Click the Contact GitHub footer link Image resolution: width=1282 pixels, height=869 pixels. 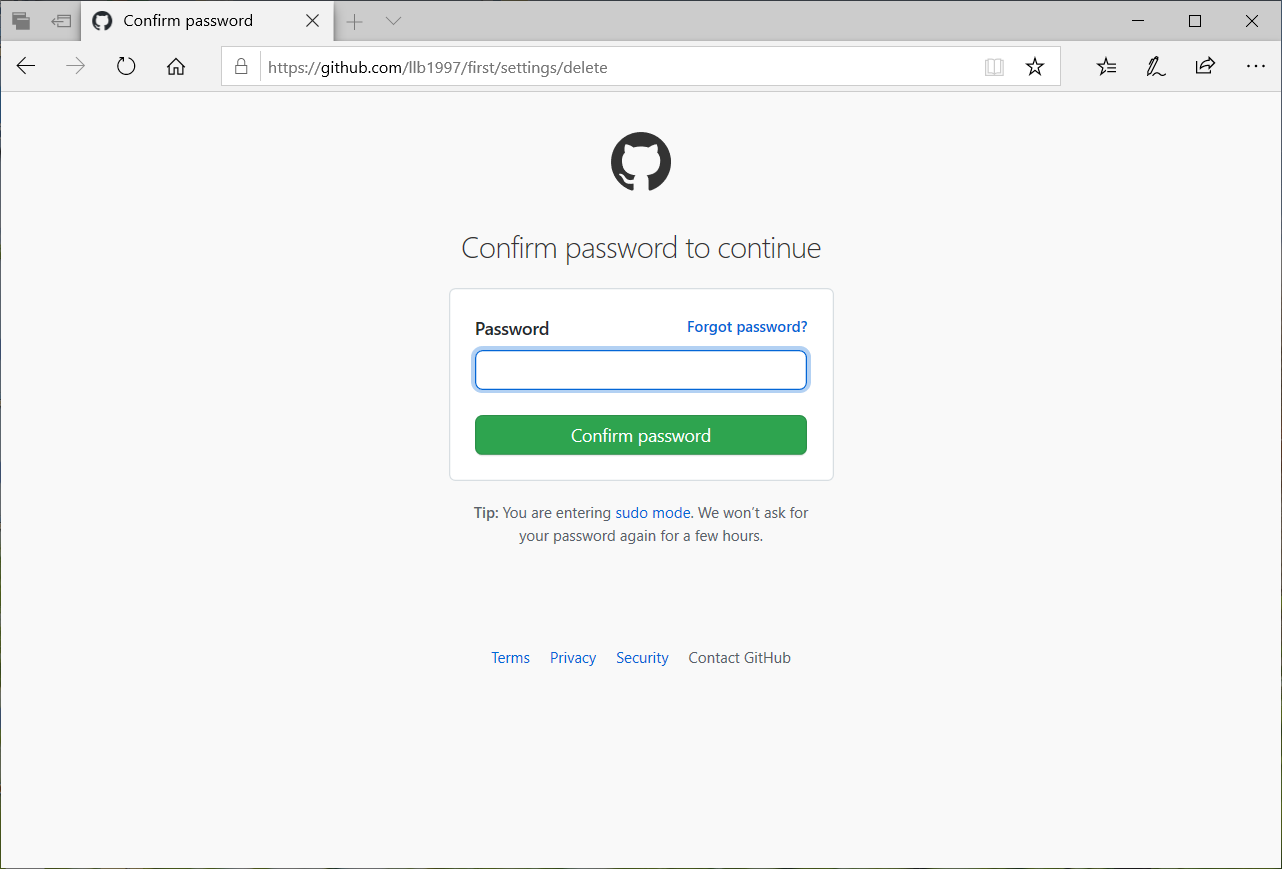(740, 657)
